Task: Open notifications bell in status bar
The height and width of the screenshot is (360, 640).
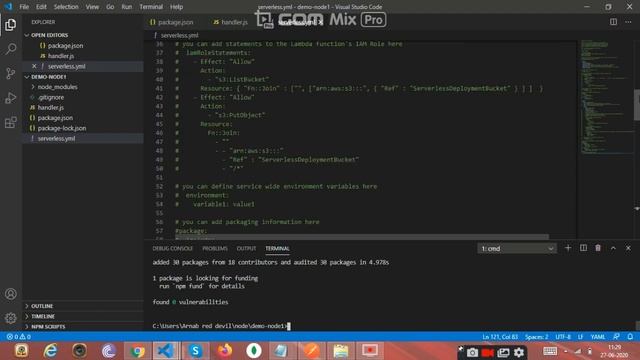Action: [x=630, y=337]
